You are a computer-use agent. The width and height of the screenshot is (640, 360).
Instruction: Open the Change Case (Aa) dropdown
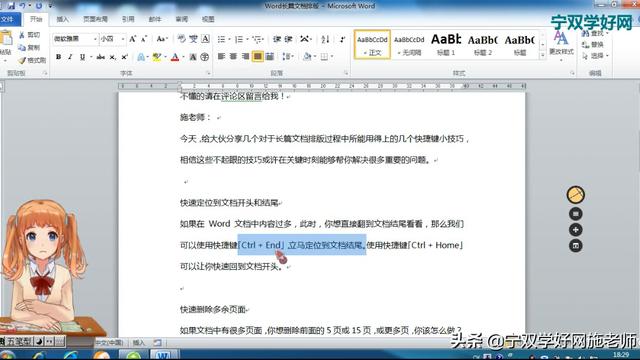pos(162,39)
